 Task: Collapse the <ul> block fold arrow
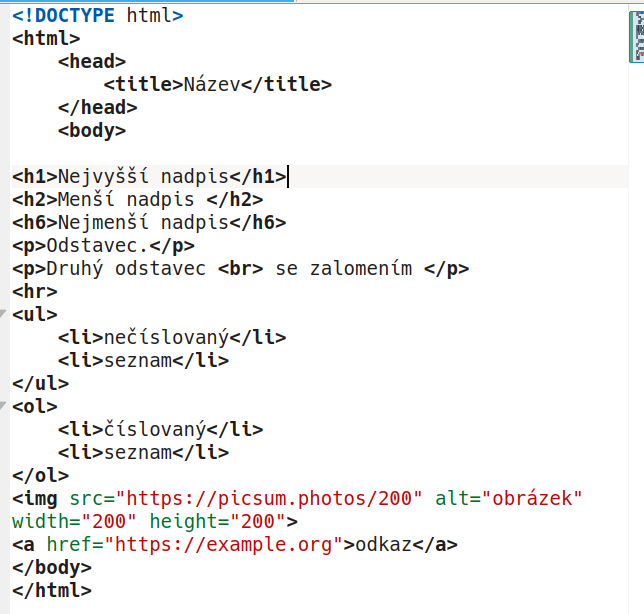coord(4,314)
